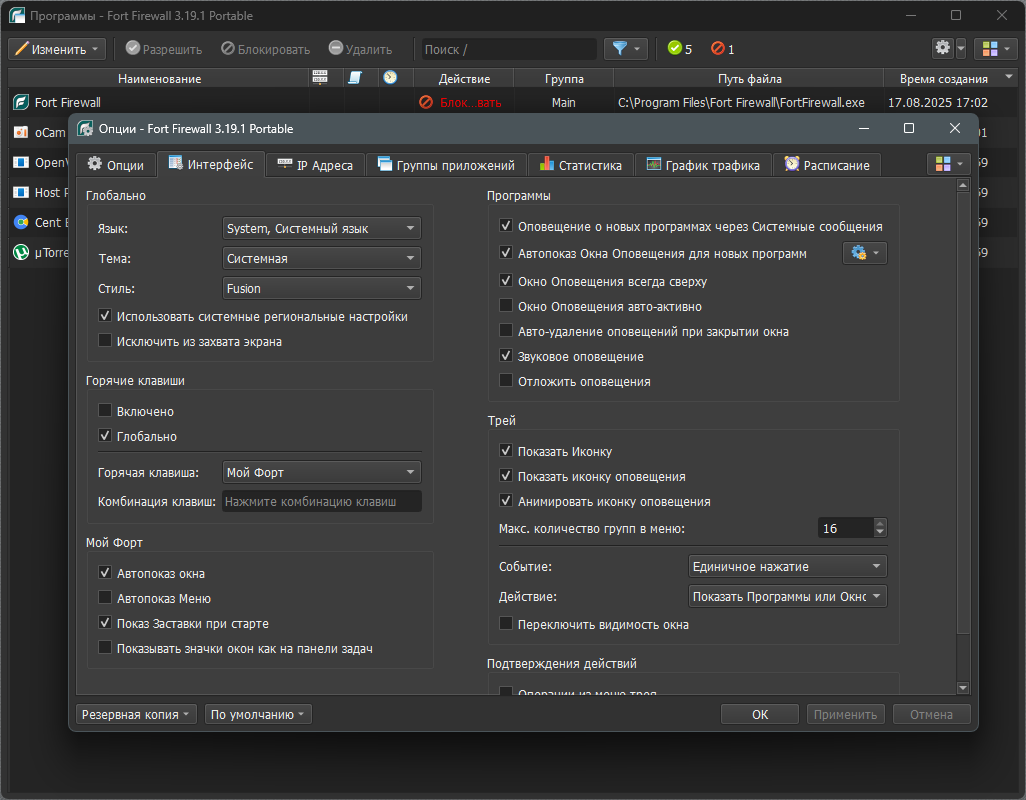Click the Fort Firewall icon in the program list
Viewport: 1026px width, 800px height.
[21, 102]
